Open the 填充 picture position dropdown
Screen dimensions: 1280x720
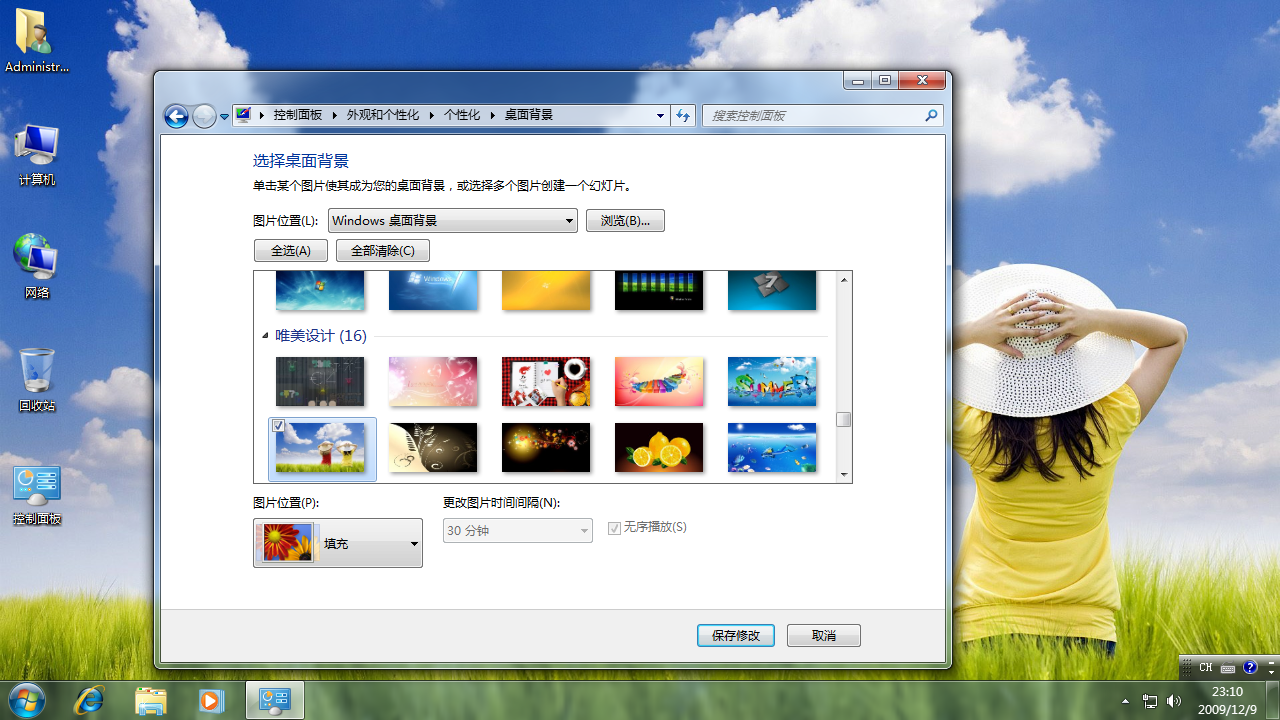click(338, 543)
